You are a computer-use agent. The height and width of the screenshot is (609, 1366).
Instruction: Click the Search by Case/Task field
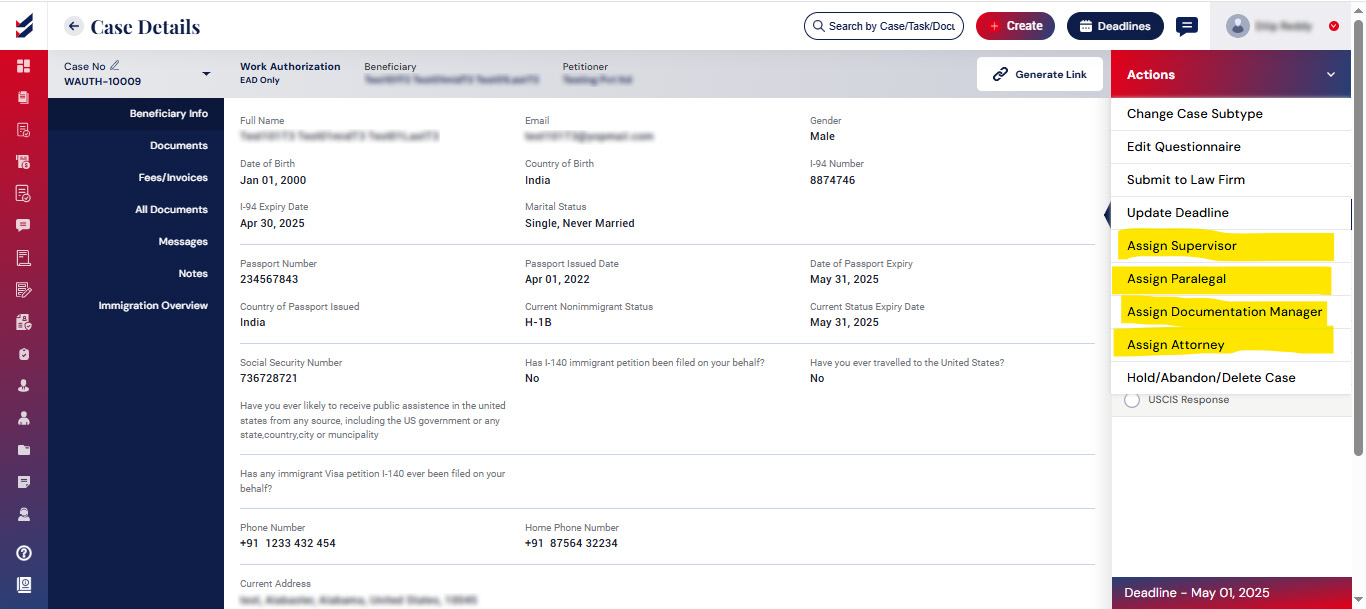pyautogui.click(x=883, y=26)
